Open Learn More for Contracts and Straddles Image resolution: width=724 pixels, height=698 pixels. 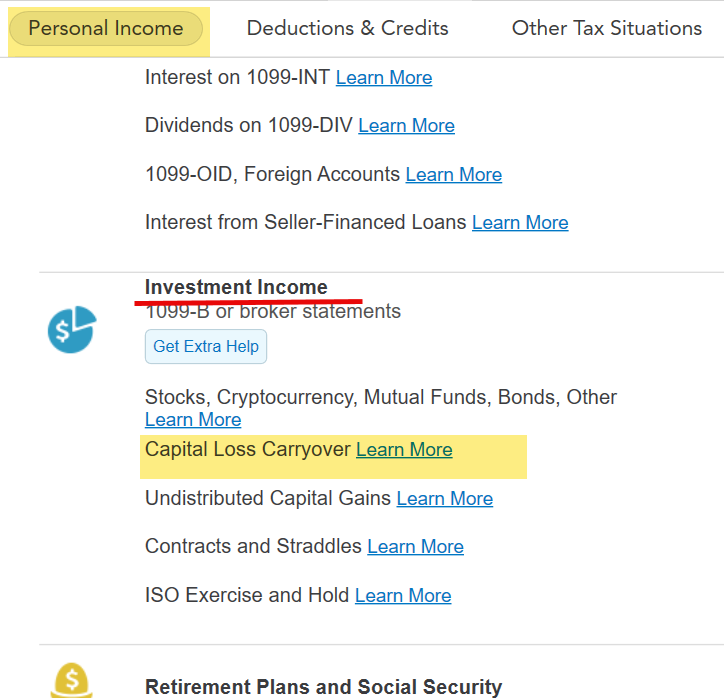tap(415, 547)
